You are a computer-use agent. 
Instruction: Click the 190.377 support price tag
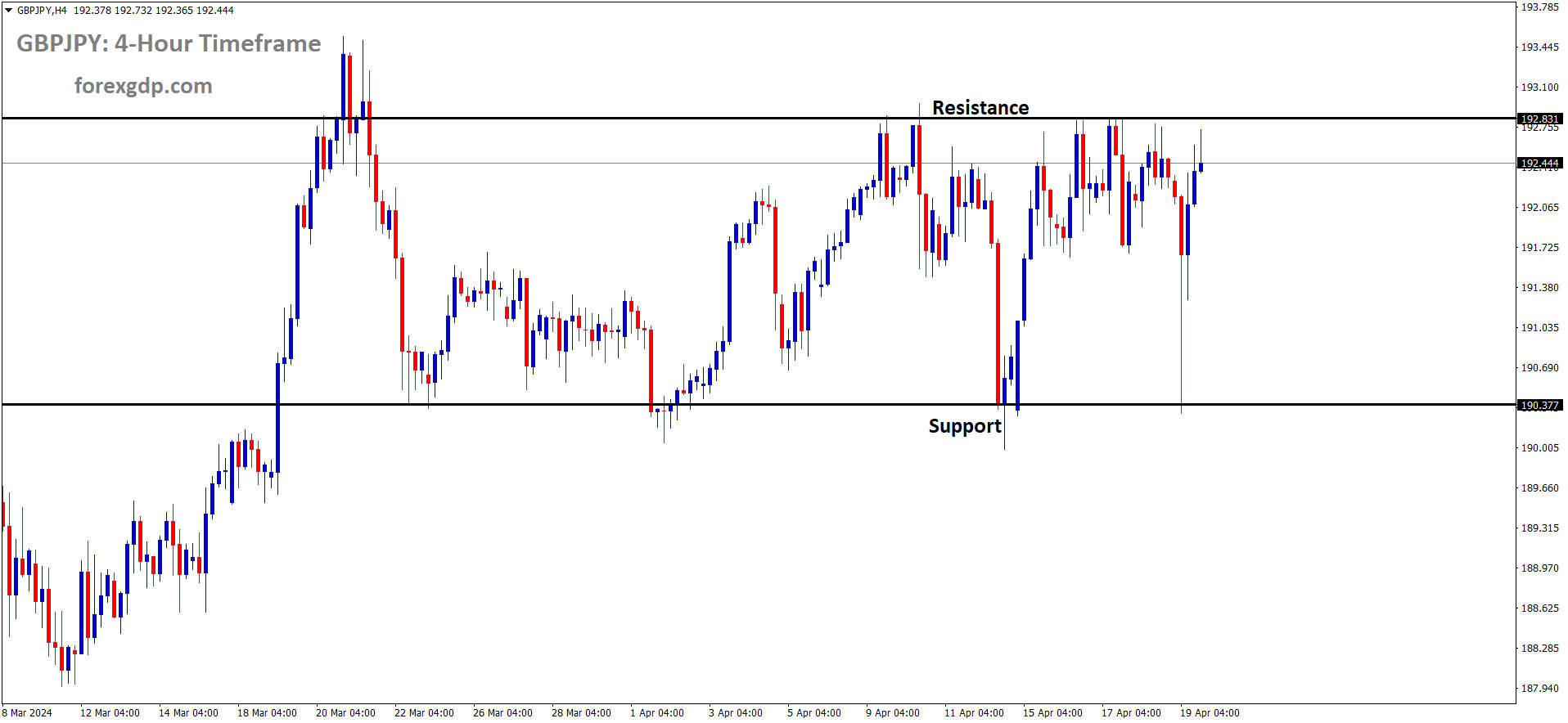point(1539,406)
